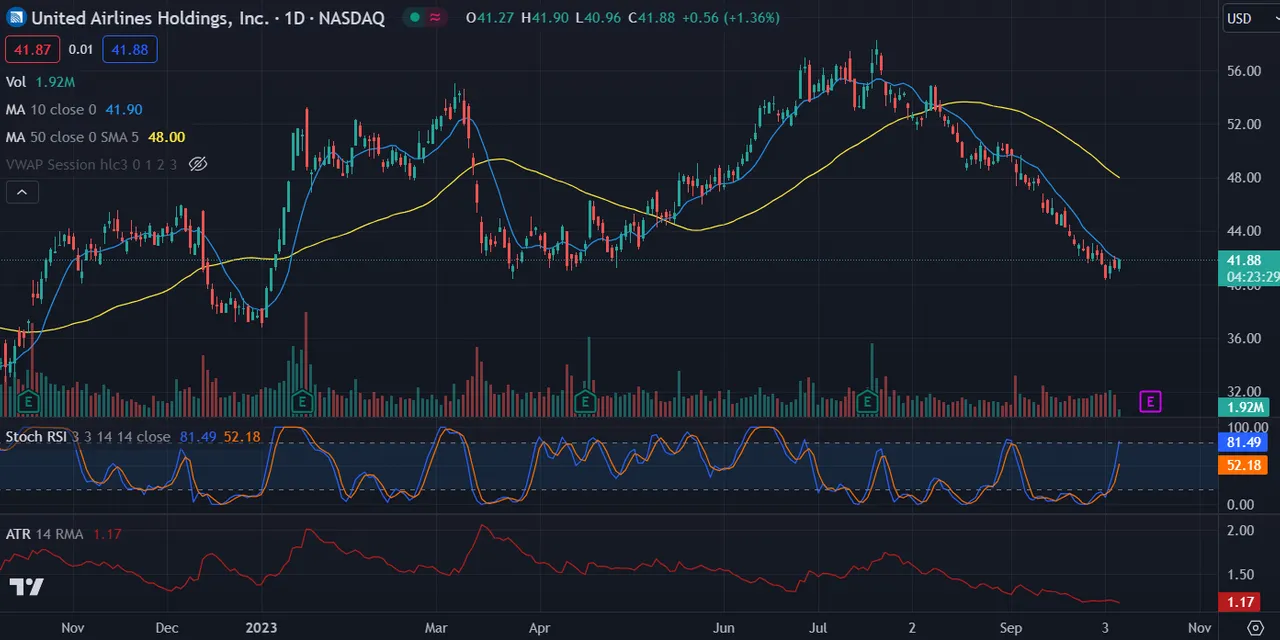
Task: Click the blue 41.90 MA 10 value
Action: (x=123, y=109)
